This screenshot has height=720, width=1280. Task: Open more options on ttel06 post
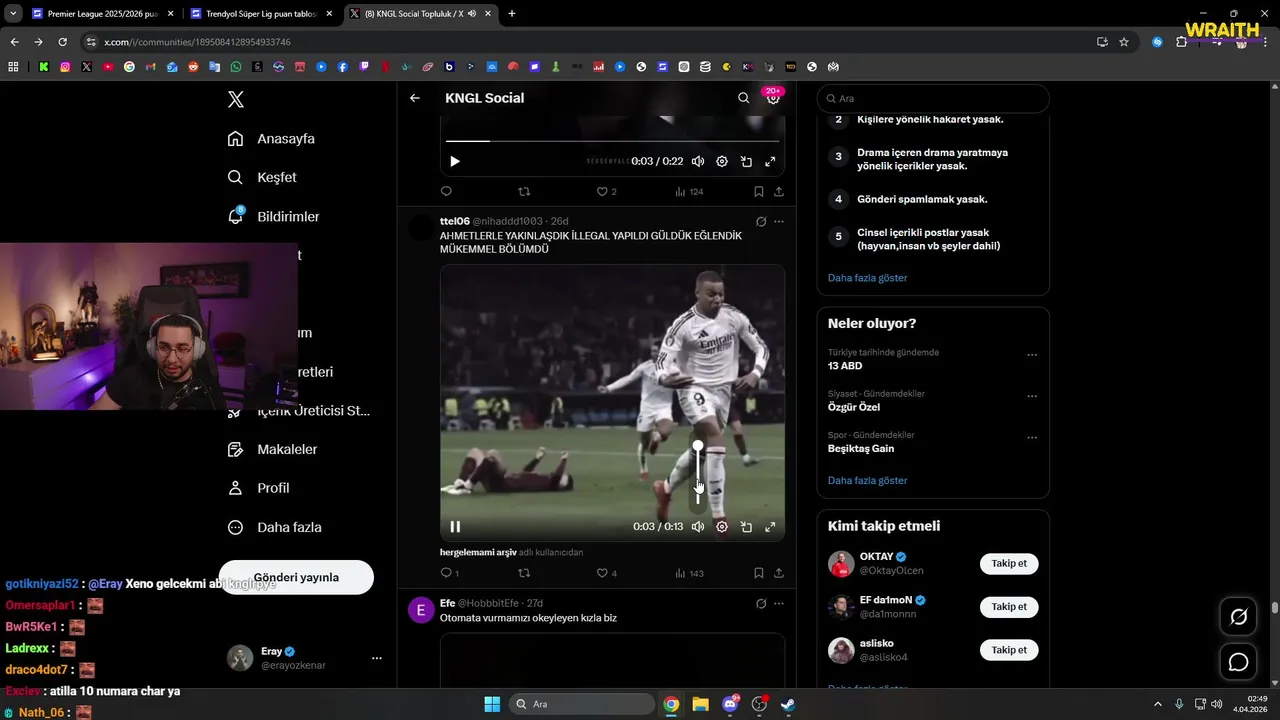tap(779, 221)
